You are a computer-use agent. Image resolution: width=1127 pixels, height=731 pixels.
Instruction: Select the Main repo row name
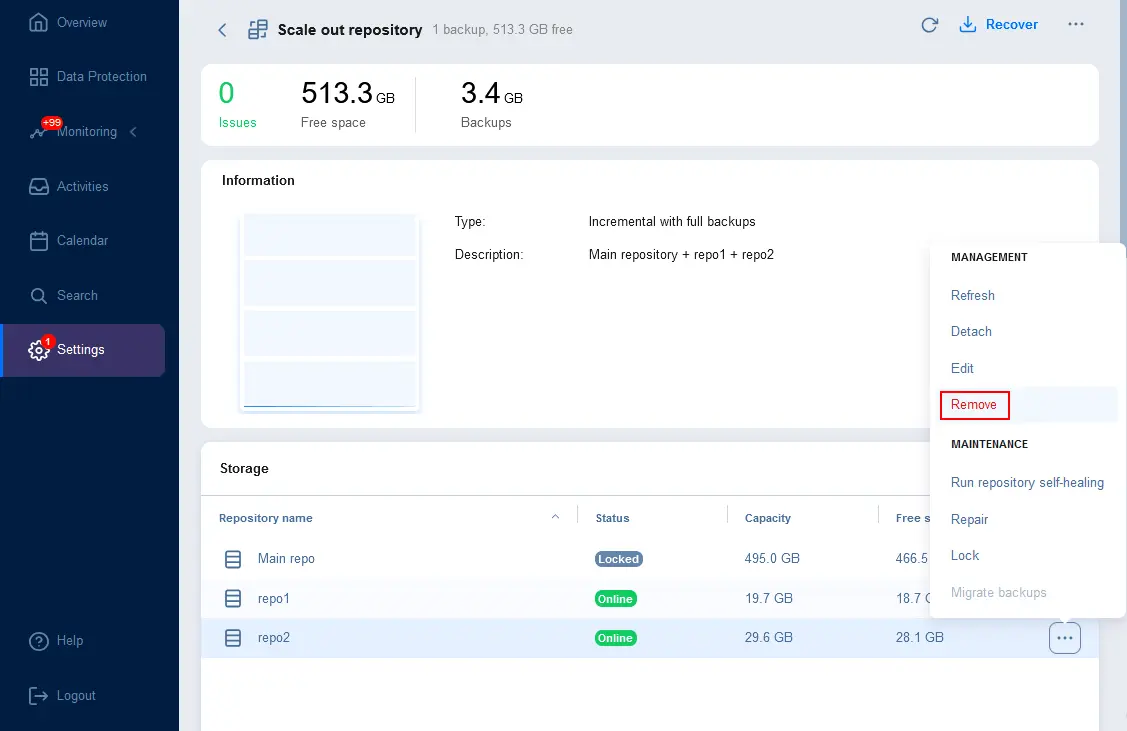[x=286, y=559]
